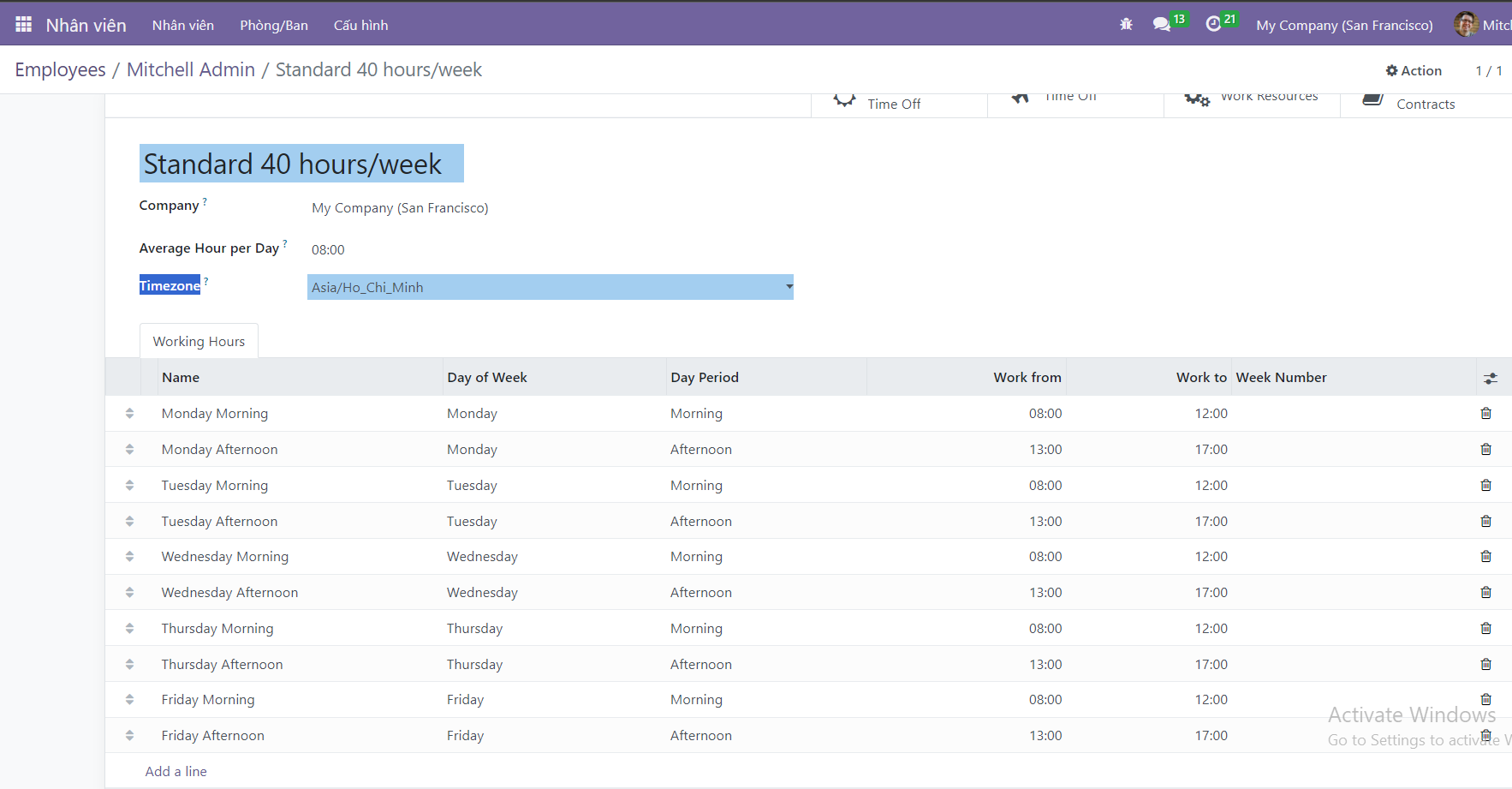
Task: Open the Cấu hình menu
Action: coord(360,26)
